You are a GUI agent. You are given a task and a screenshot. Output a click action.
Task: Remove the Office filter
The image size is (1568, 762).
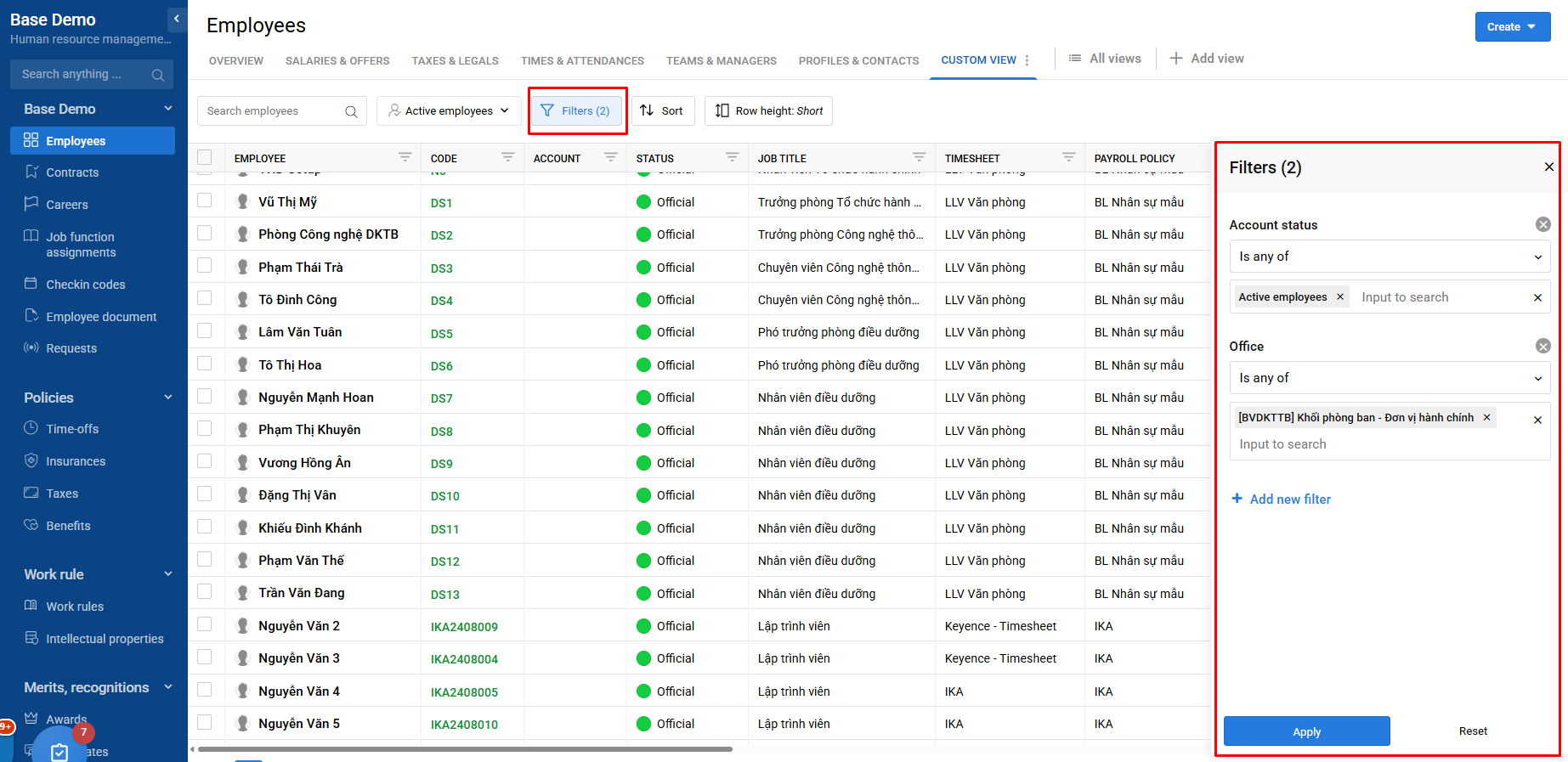[1543, 346]
